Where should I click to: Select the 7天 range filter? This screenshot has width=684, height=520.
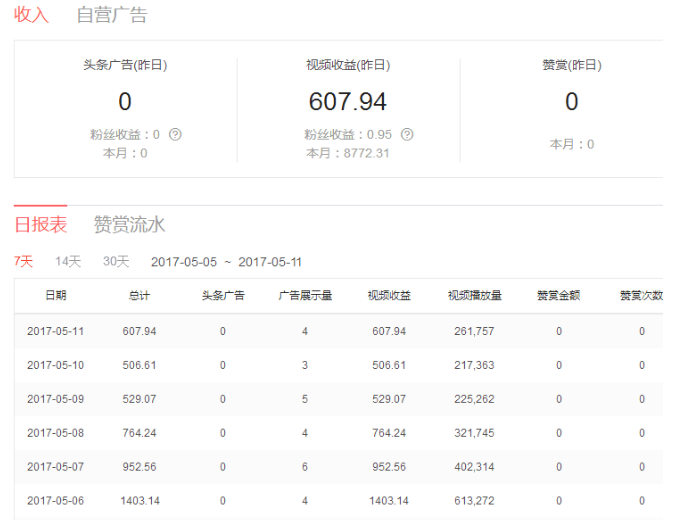(x=23, y=262)
